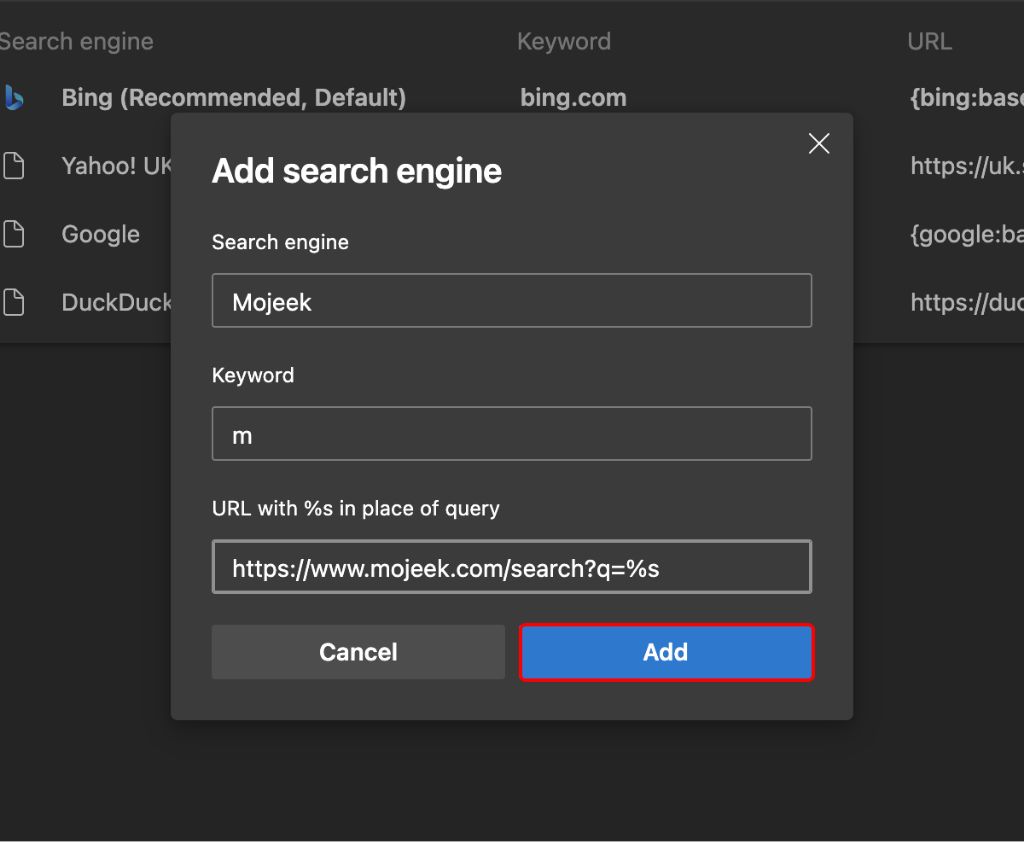This screenshot has height=842, width=1024.
Task: Close the Add search engine dialog
Action: [818, 143]
